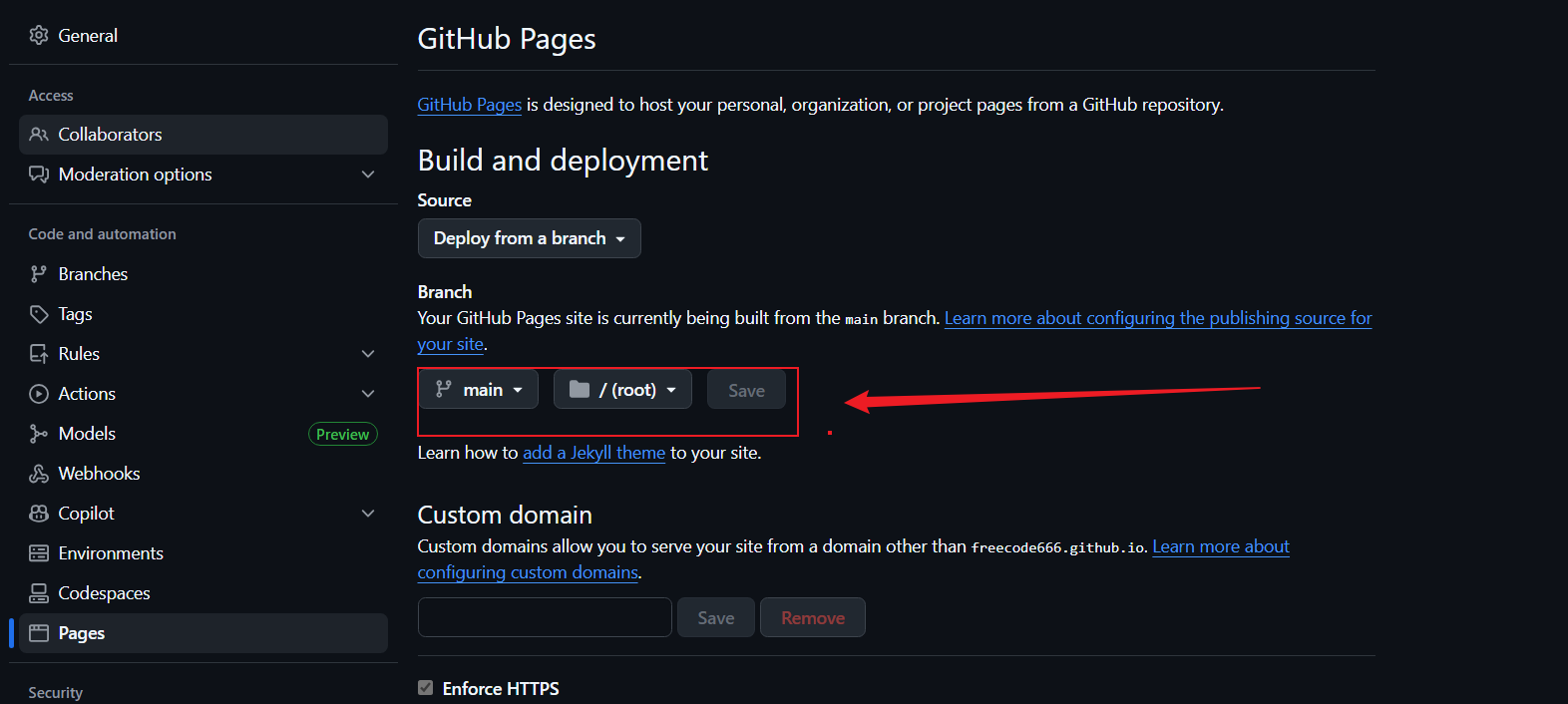
Task: Open the / (root) folder dropdown
Action: (x=622, y=390)
